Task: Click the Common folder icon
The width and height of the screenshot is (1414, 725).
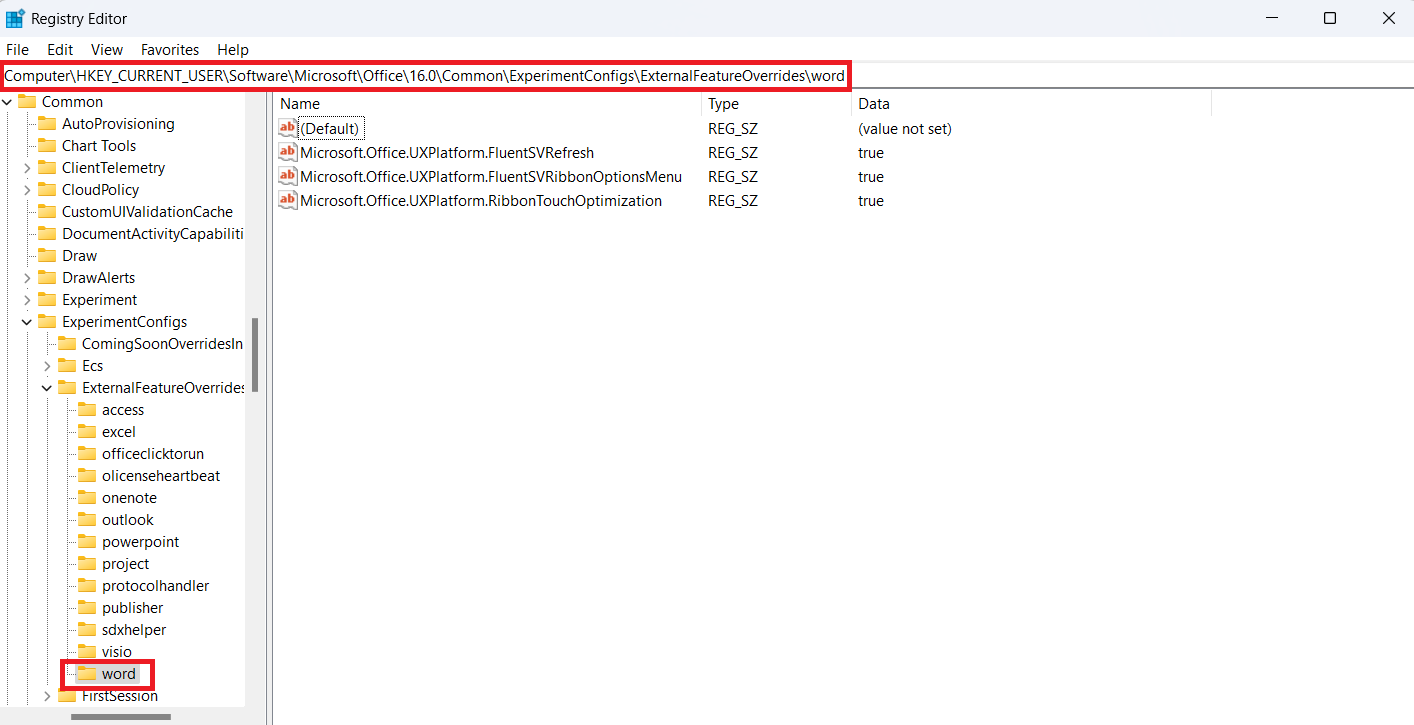Action: tap(27, 102)
